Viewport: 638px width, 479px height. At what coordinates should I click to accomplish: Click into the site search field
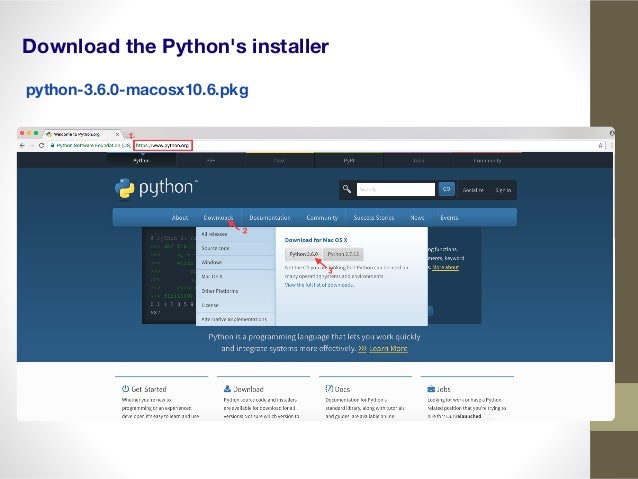click(395, 190)
